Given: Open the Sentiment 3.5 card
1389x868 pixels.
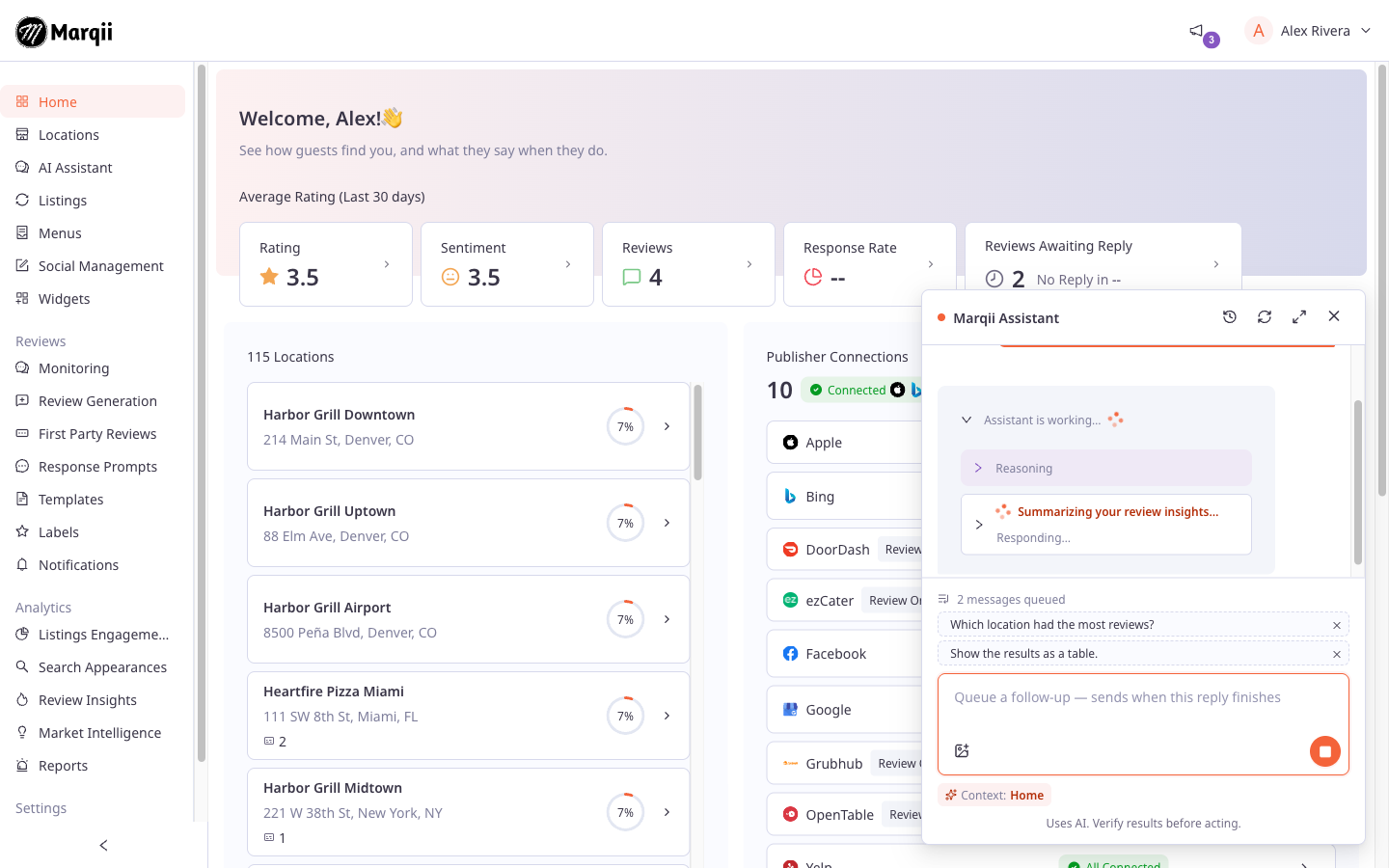Looking at the screenshot, I should [507, 264].
